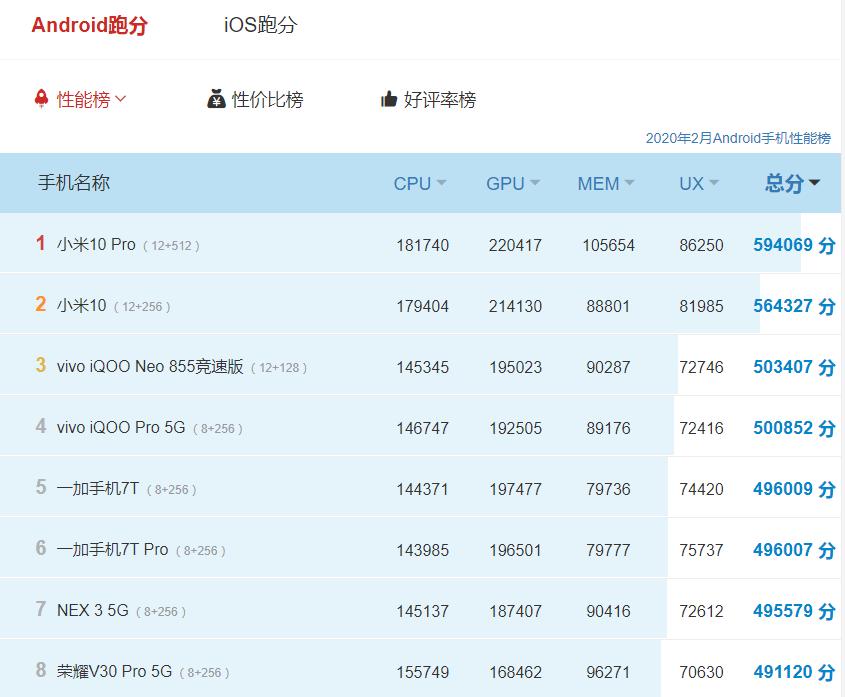
Task: Click CPU score 145137
Action: tap(422, 611)
